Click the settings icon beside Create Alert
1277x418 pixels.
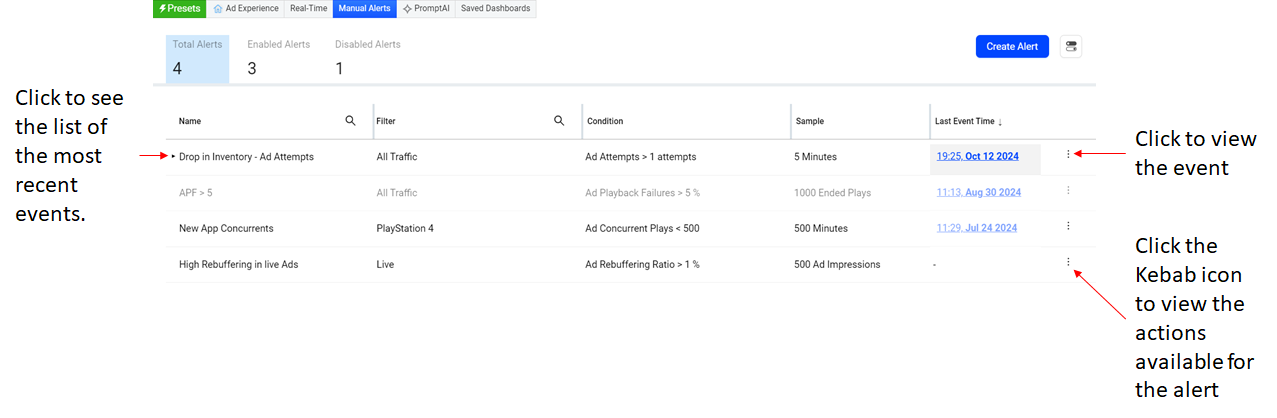coord(1071,47)
